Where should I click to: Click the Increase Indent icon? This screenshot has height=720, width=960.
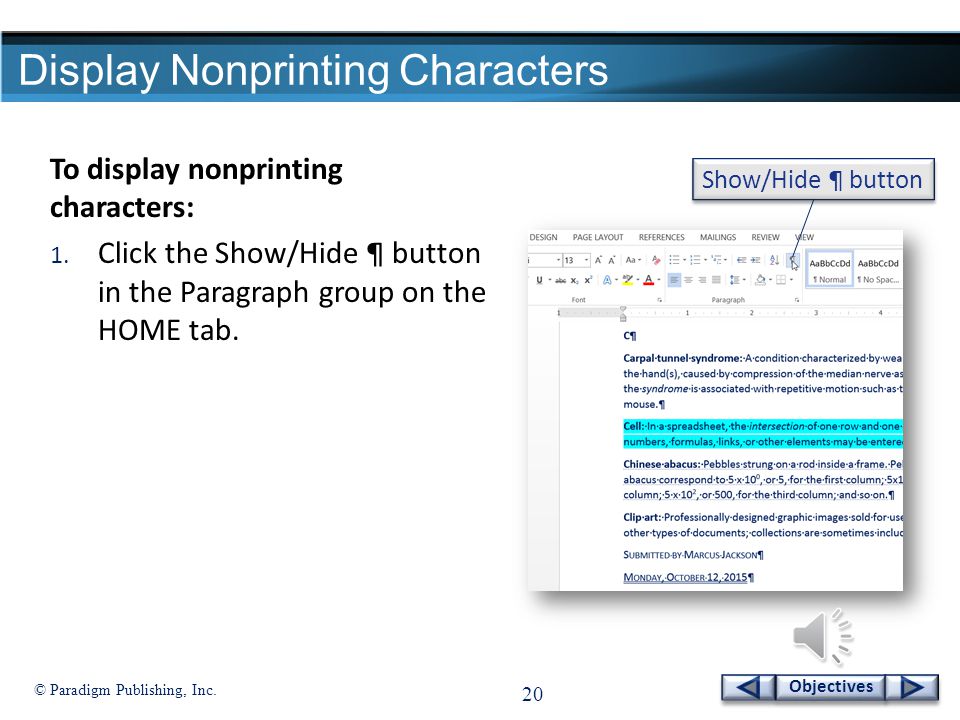(x=756, y=260)
